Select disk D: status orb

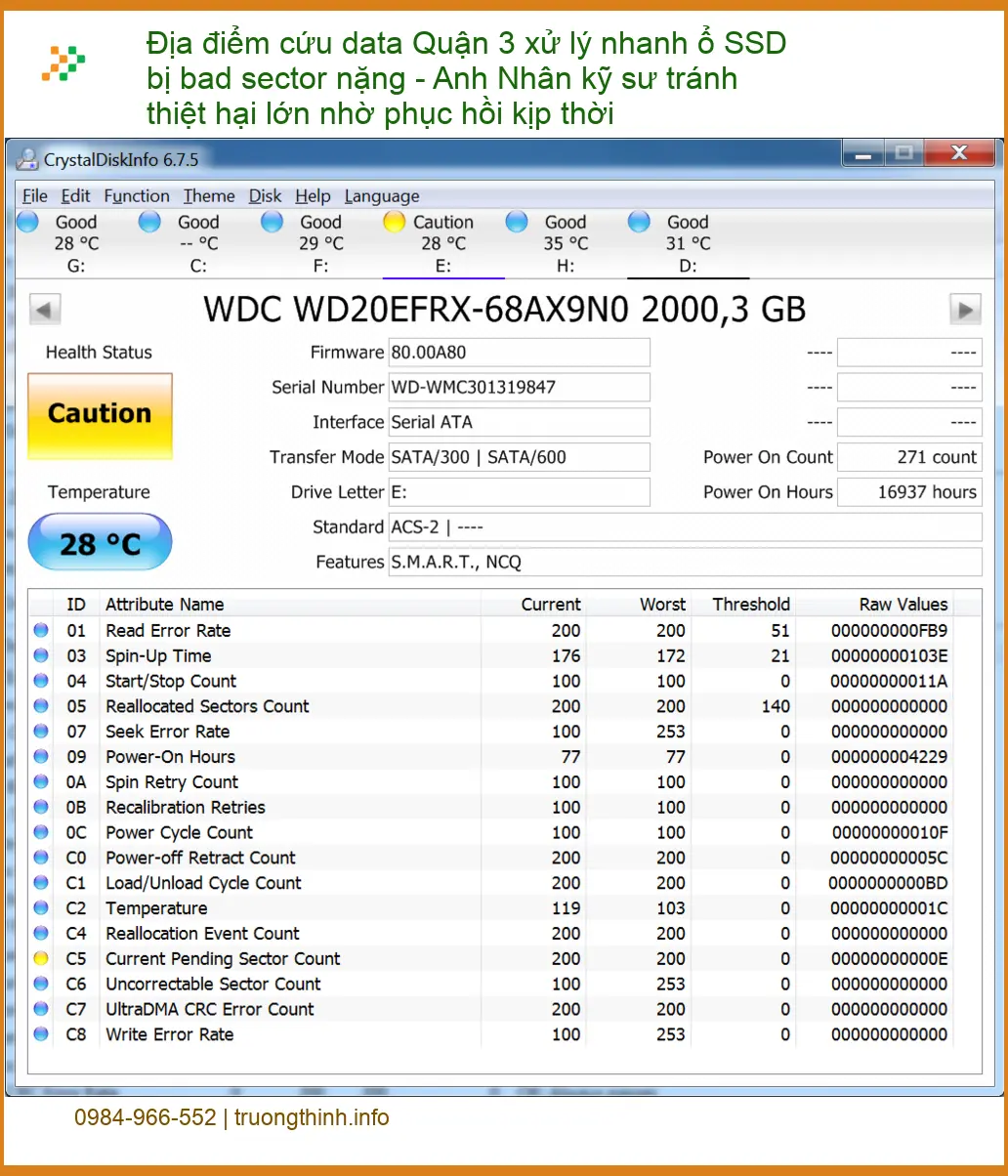tap(639, 222)
